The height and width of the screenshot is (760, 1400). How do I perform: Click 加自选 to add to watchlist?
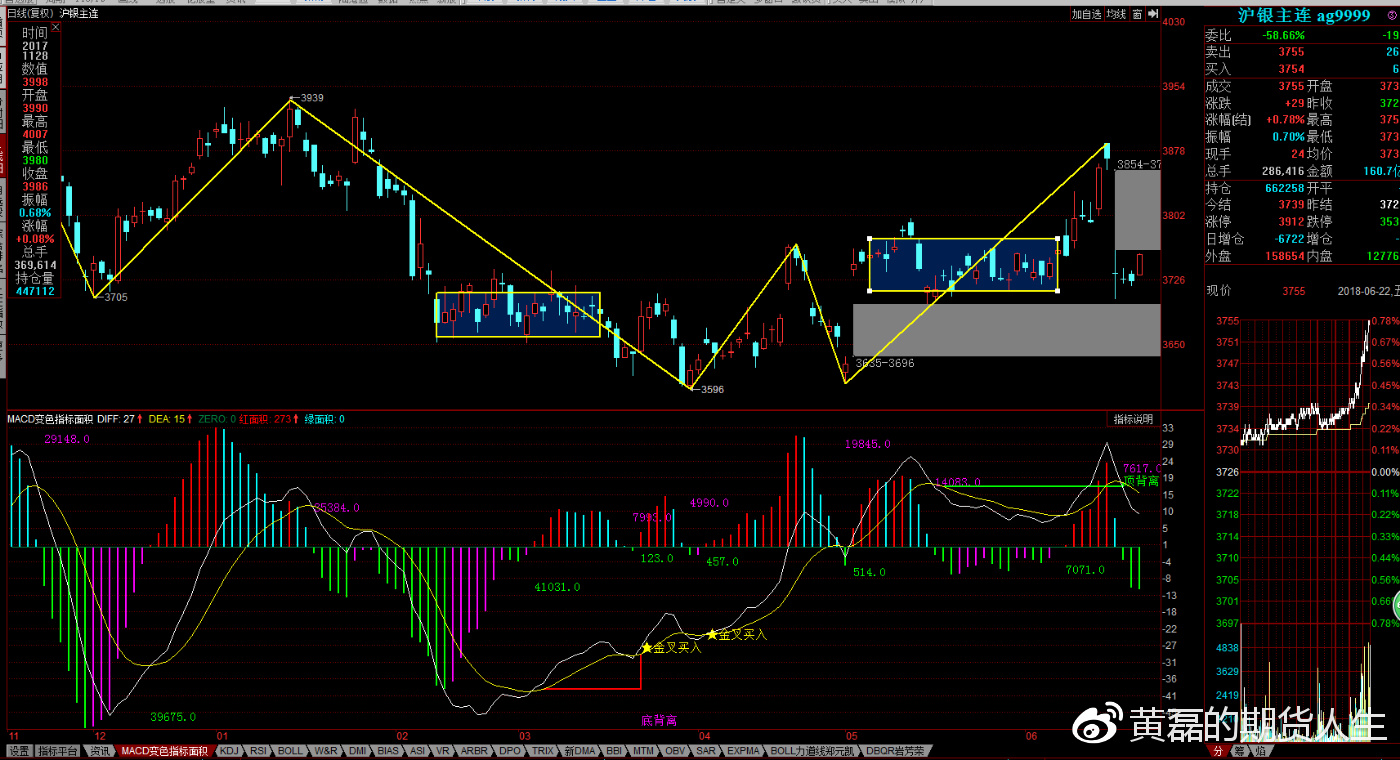(1087, 14)
